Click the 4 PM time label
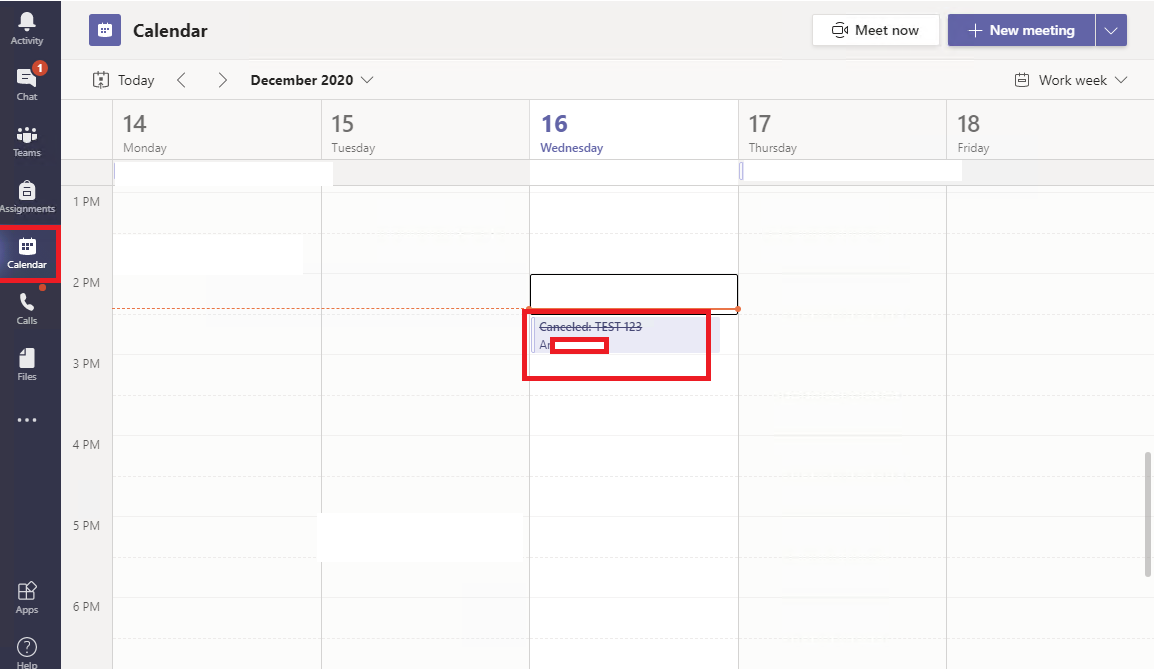The image size is (1161, 669). click(87, 445)
